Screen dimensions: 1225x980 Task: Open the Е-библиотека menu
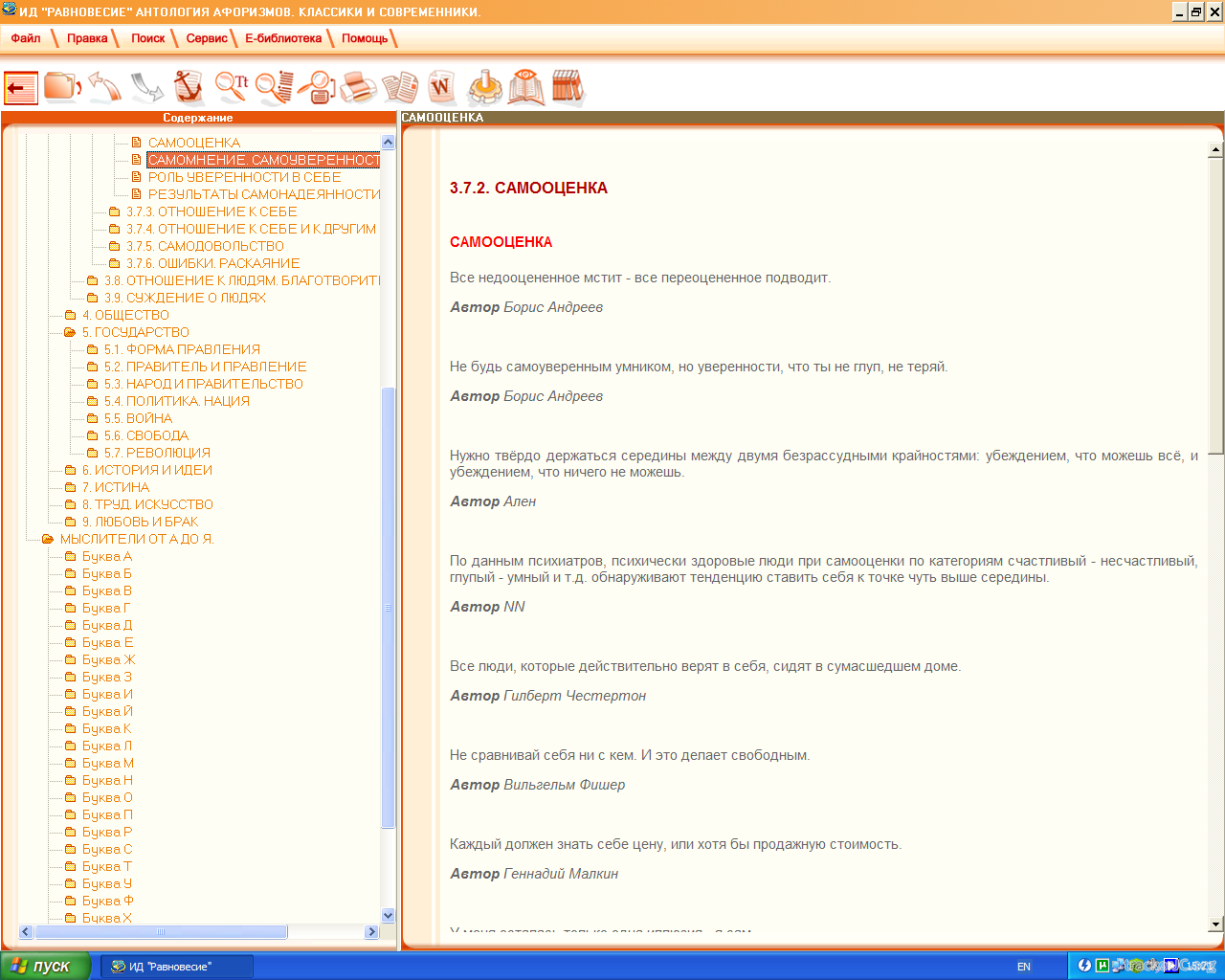click(x=283, y=38)
